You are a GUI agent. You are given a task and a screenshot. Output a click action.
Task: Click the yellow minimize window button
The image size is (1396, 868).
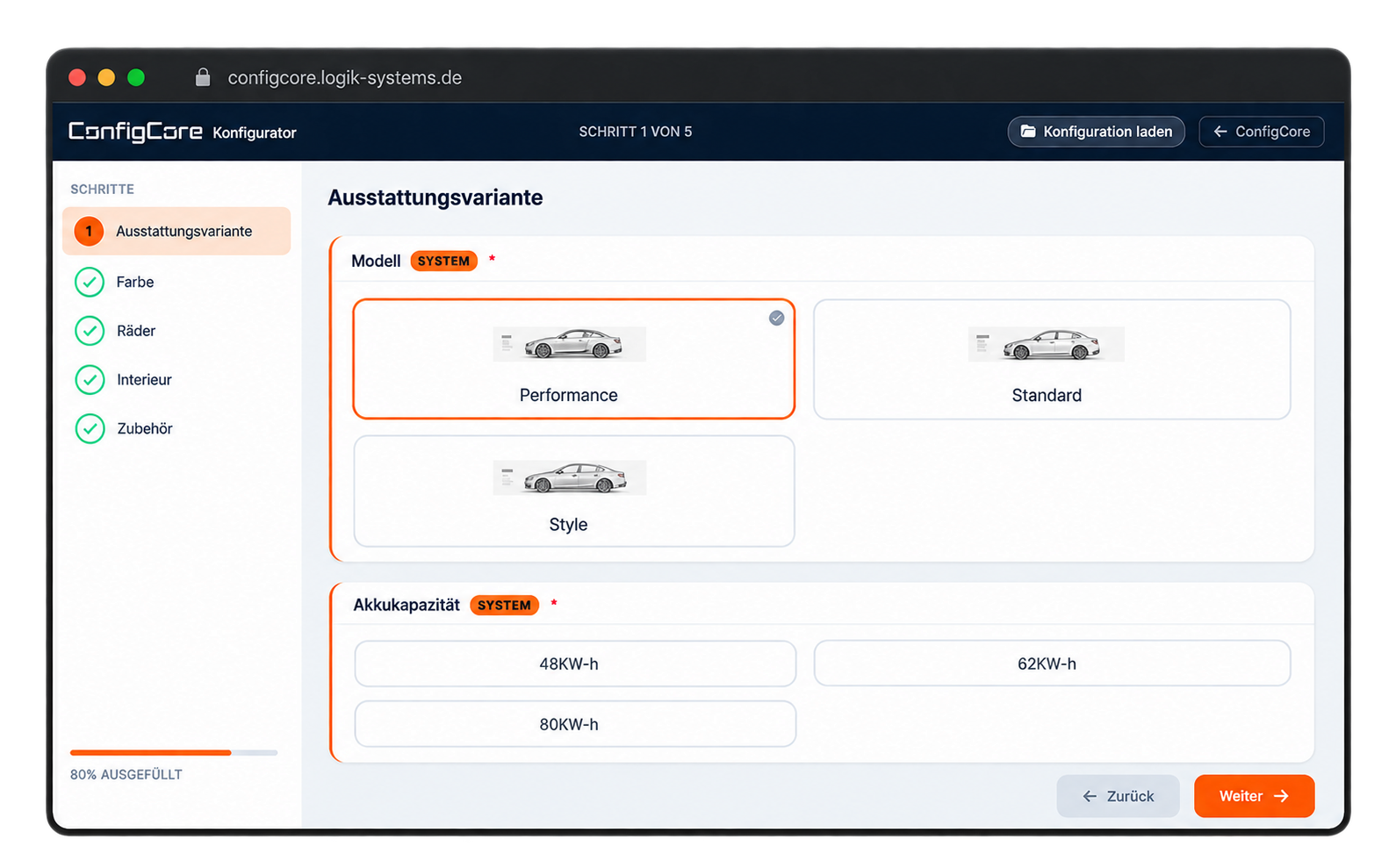tap(106, 77)
